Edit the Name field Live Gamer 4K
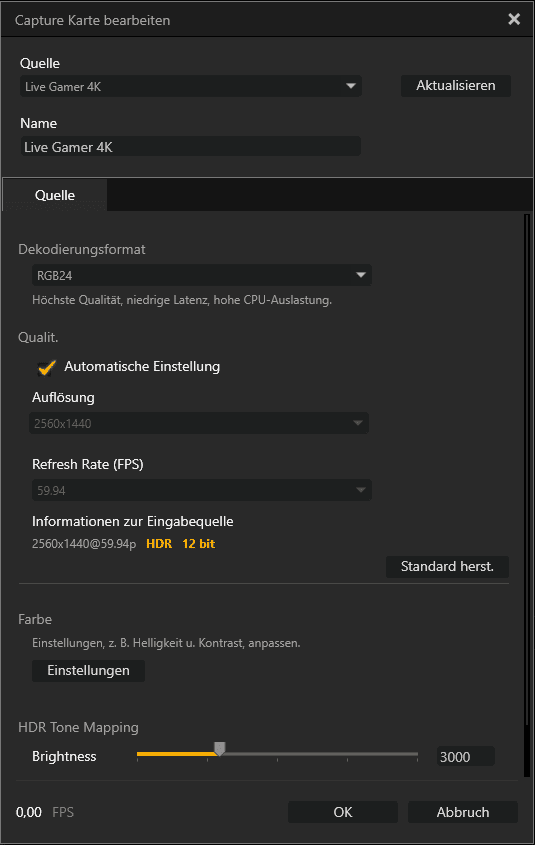This screenshot has width=535, height=845. pos(191,147)
